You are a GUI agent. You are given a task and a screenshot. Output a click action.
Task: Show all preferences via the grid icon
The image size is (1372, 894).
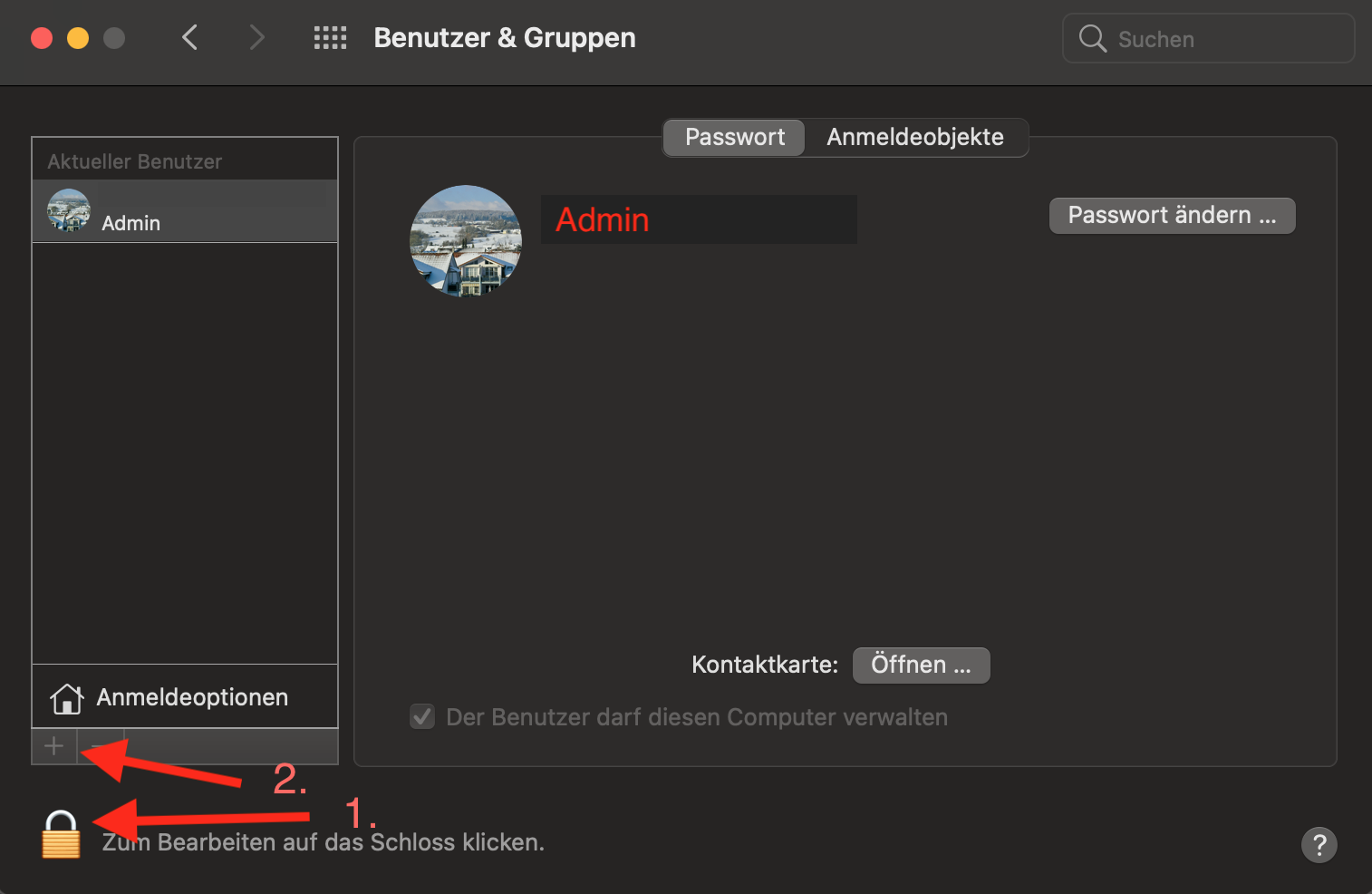click(330, 38)
